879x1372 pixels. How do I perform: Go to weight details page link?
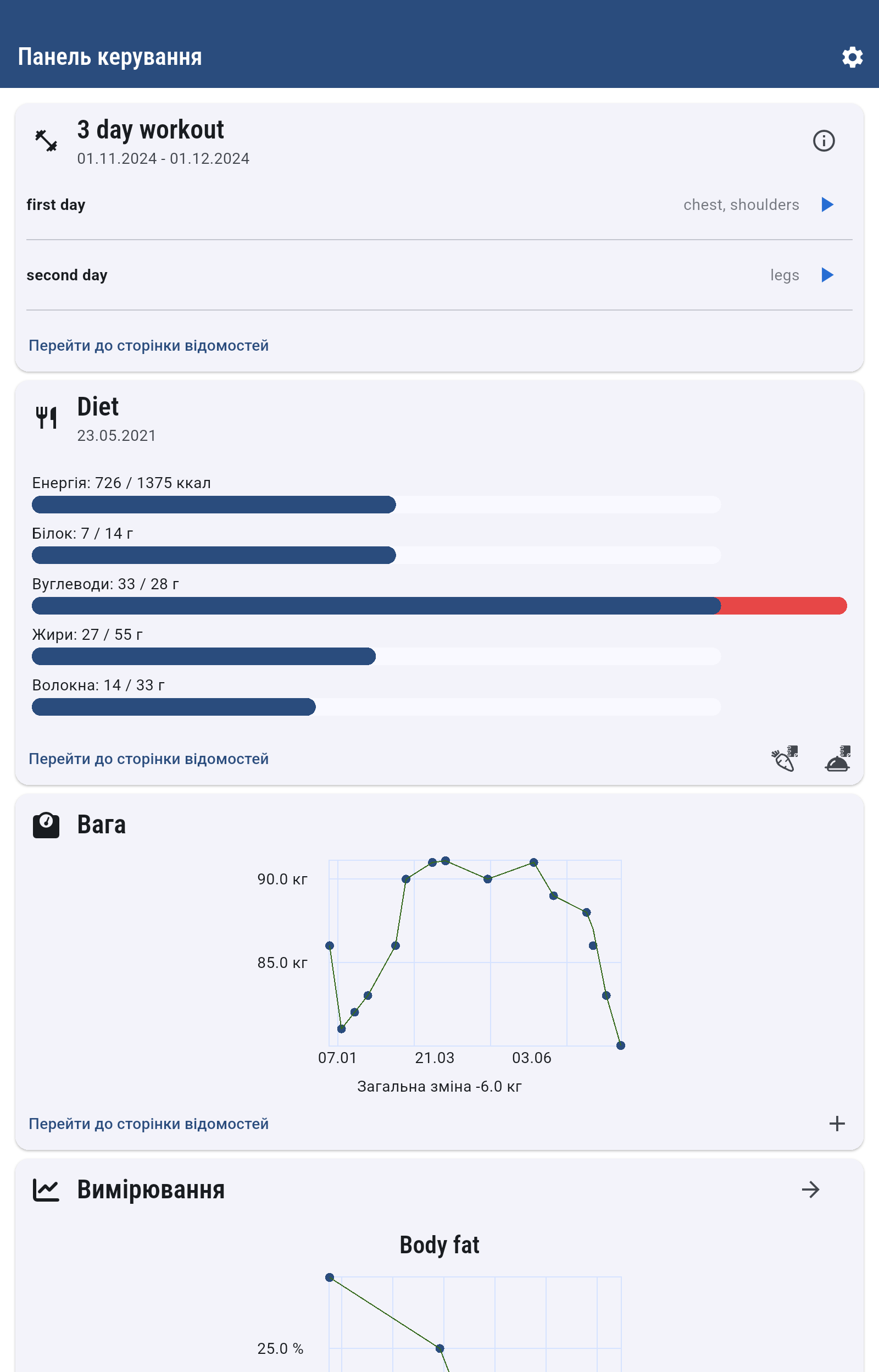(x=148, y=1124)
